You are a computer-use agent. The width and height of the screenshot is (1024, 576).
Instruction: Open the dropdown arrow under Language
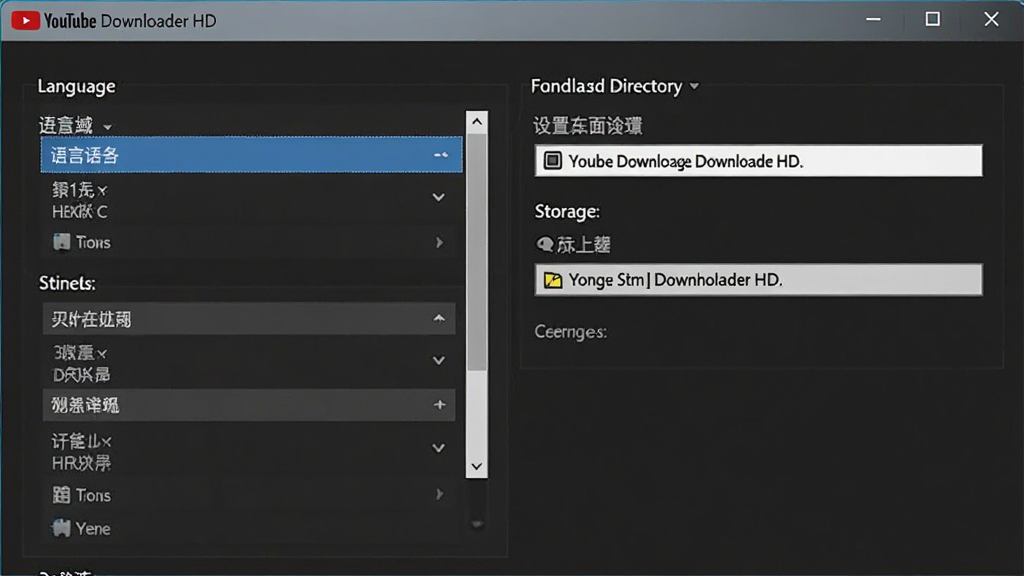coord(108,127)
